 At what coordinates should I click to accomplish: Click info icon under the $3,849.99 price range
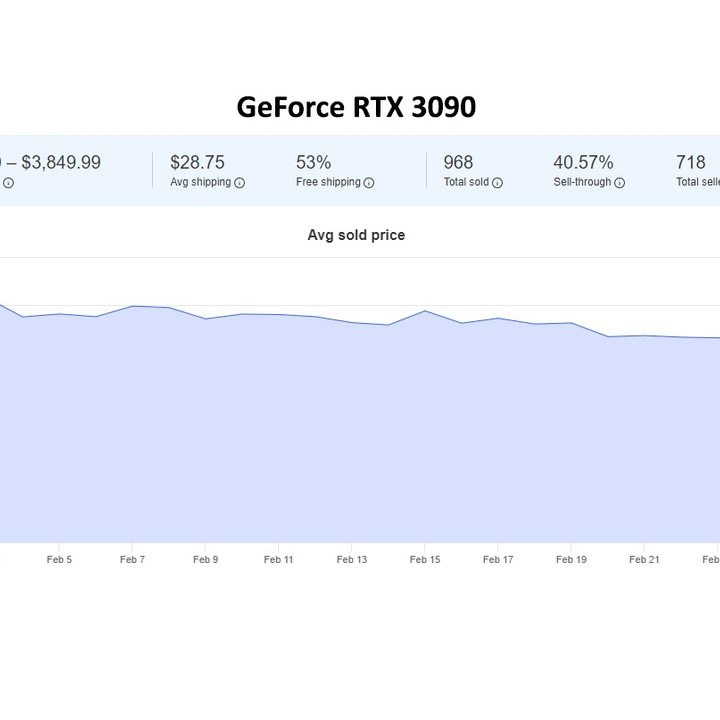click(8, 183)
